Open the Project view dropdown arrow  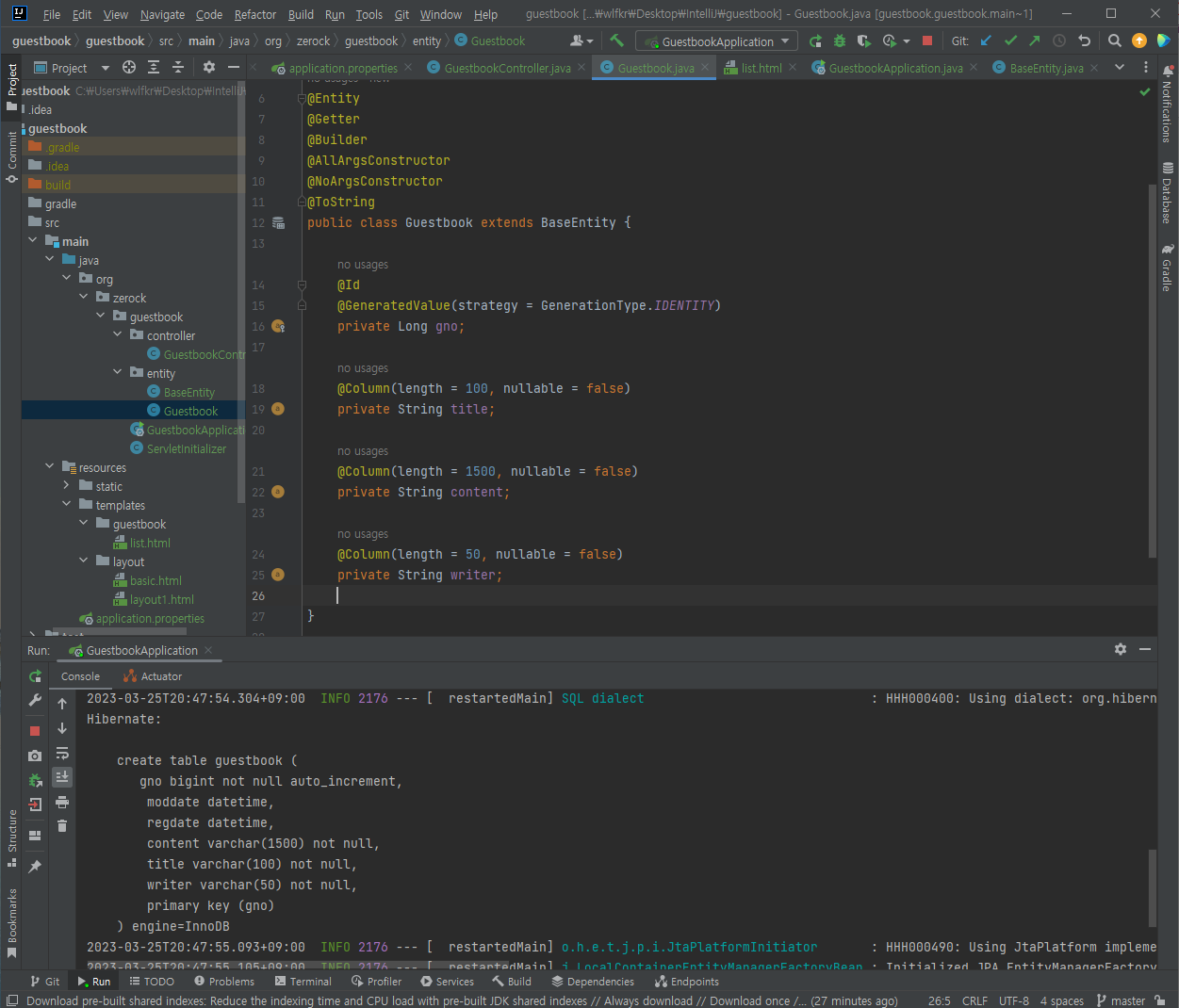click(105, 68)
